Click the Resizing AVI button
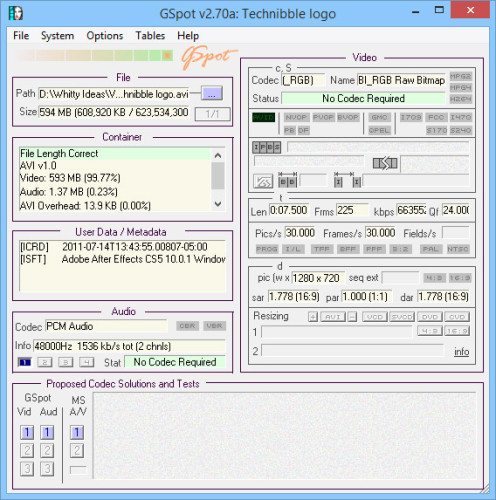The width and height of the screenshot is (496, 500). (333, 317)
